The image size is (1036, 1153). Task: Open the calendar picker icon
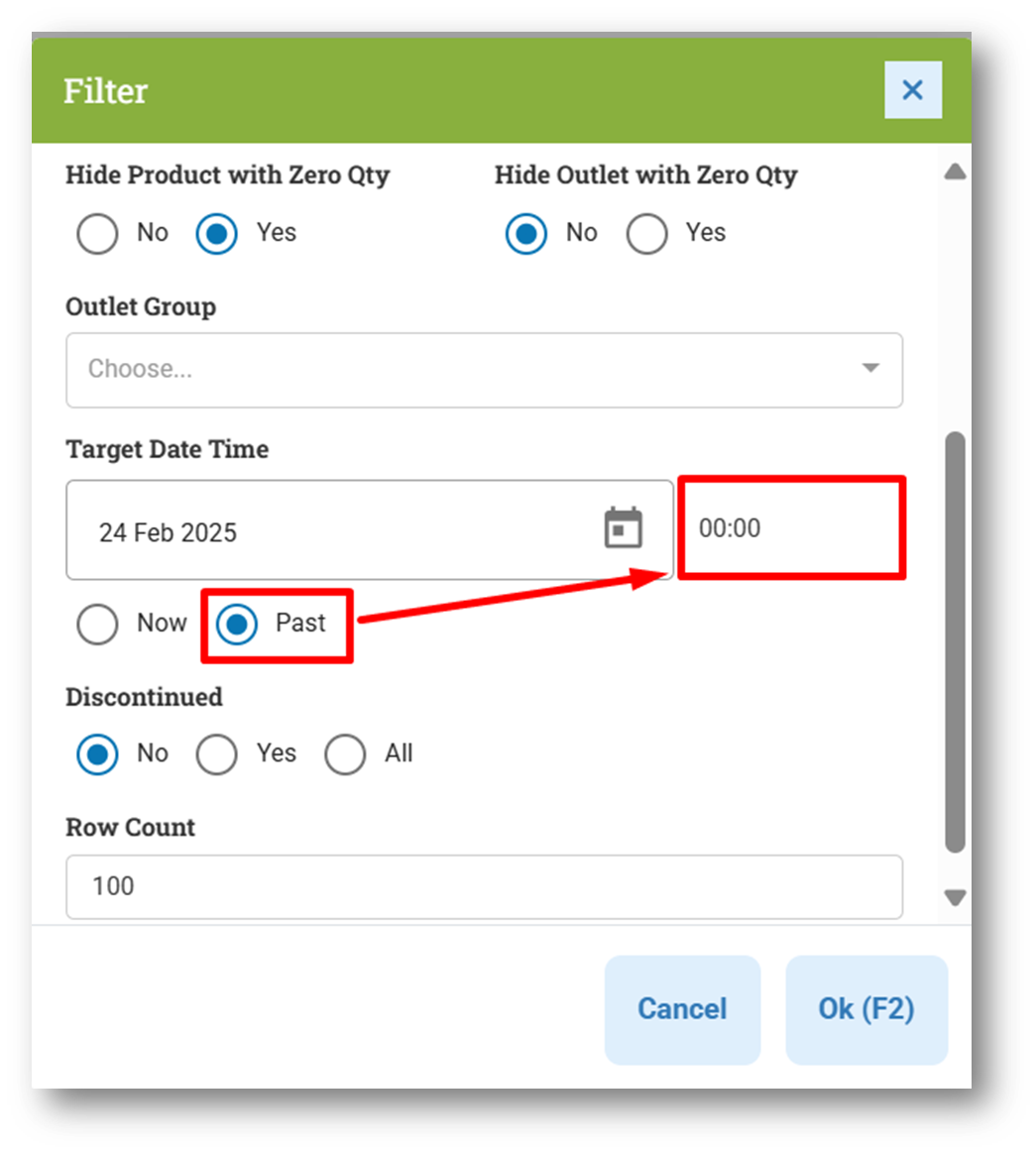coord(623,527)
